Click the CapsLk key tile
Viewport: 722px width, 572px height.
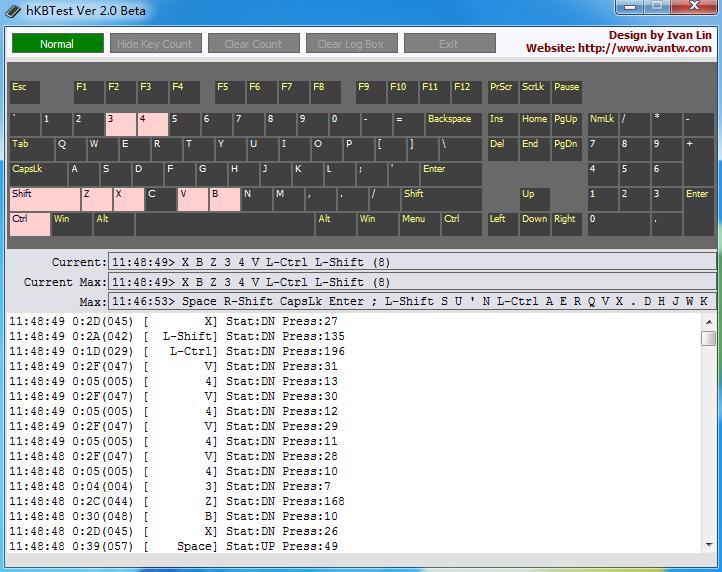(x=38, y=174)
